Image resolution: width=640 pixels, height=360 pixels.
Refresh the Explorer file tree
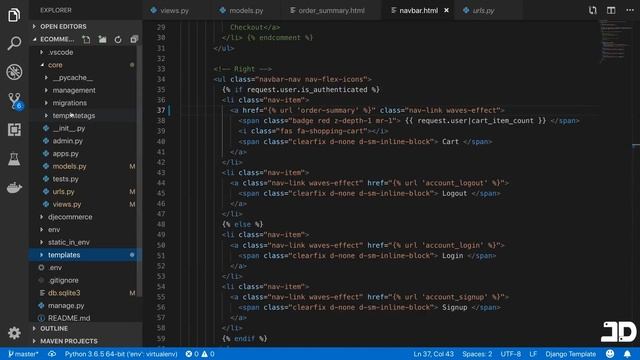coord(118,39)
